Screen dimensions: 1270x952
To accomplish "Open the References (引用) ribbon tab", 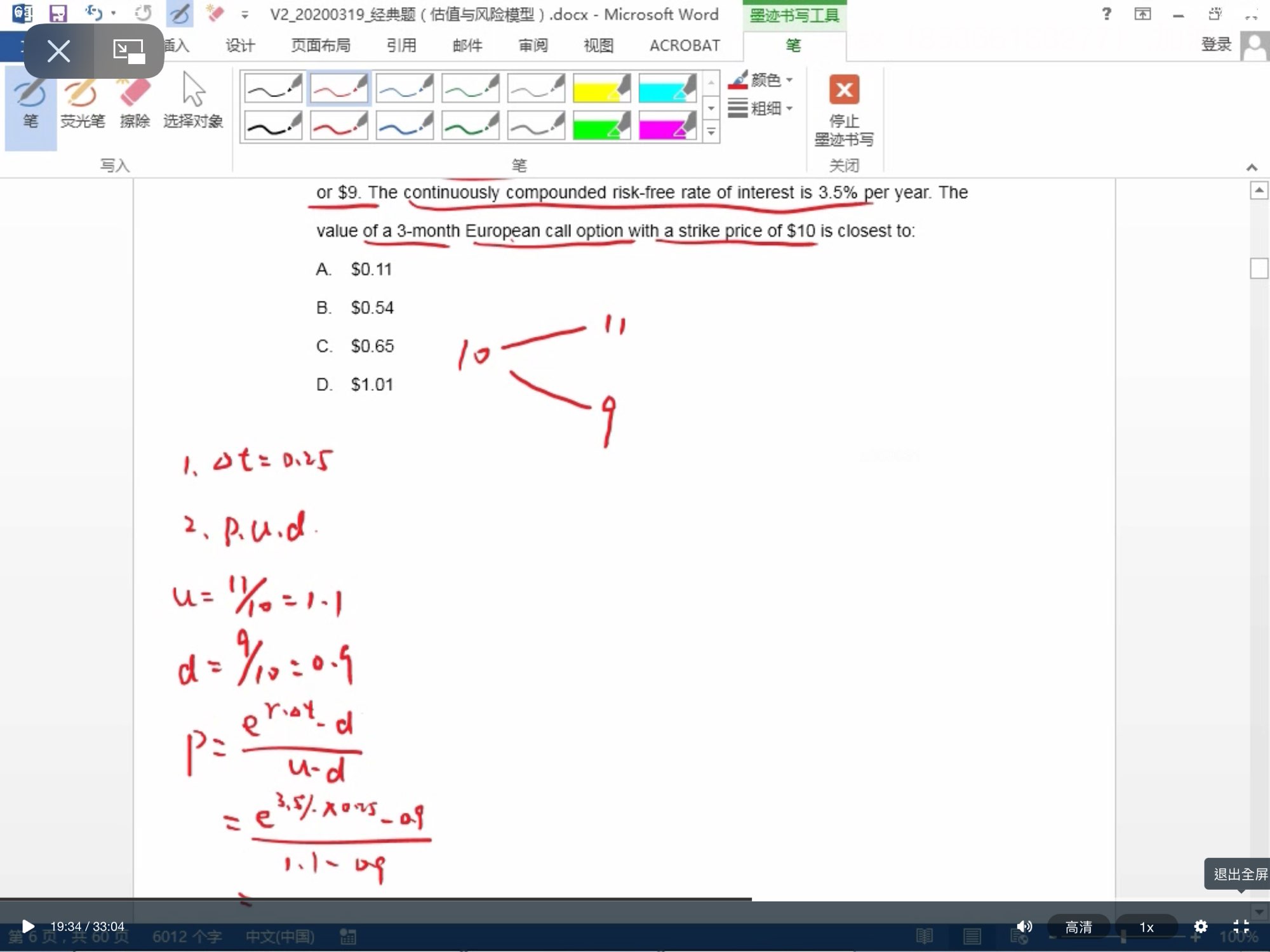I will 401,46.
